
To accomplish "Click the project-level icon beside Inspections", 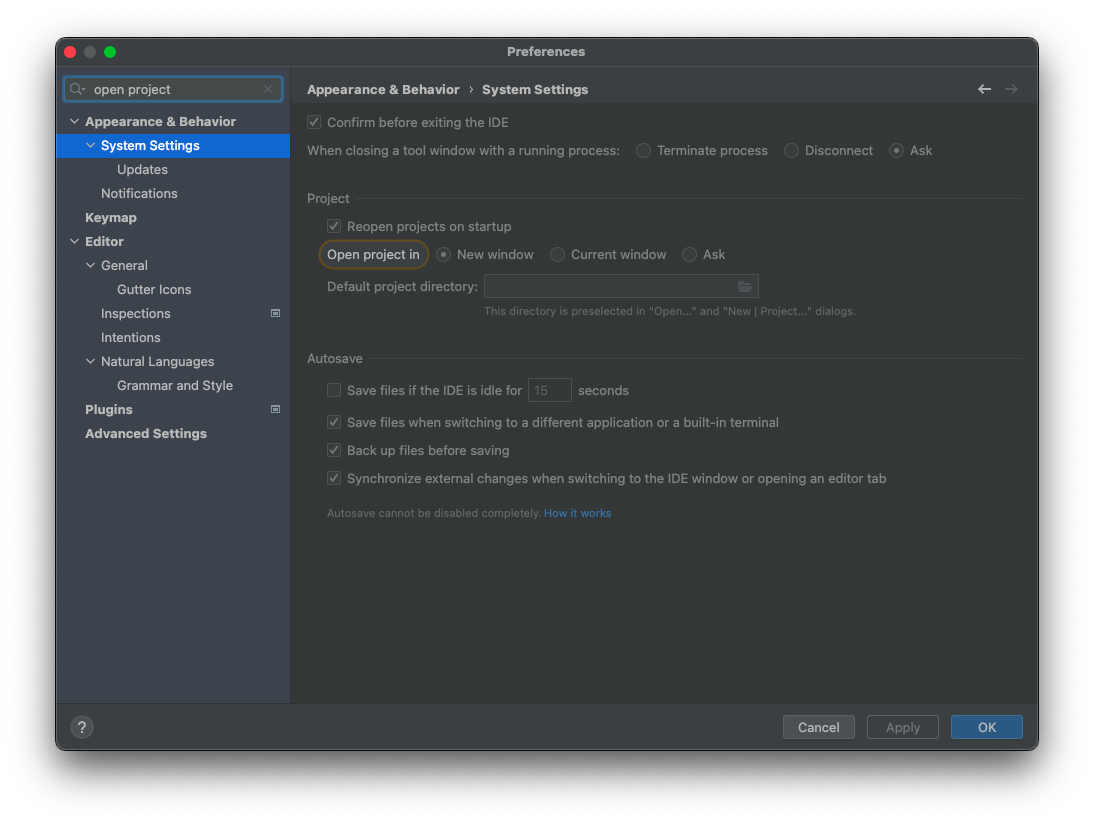I will coord(276,313).
